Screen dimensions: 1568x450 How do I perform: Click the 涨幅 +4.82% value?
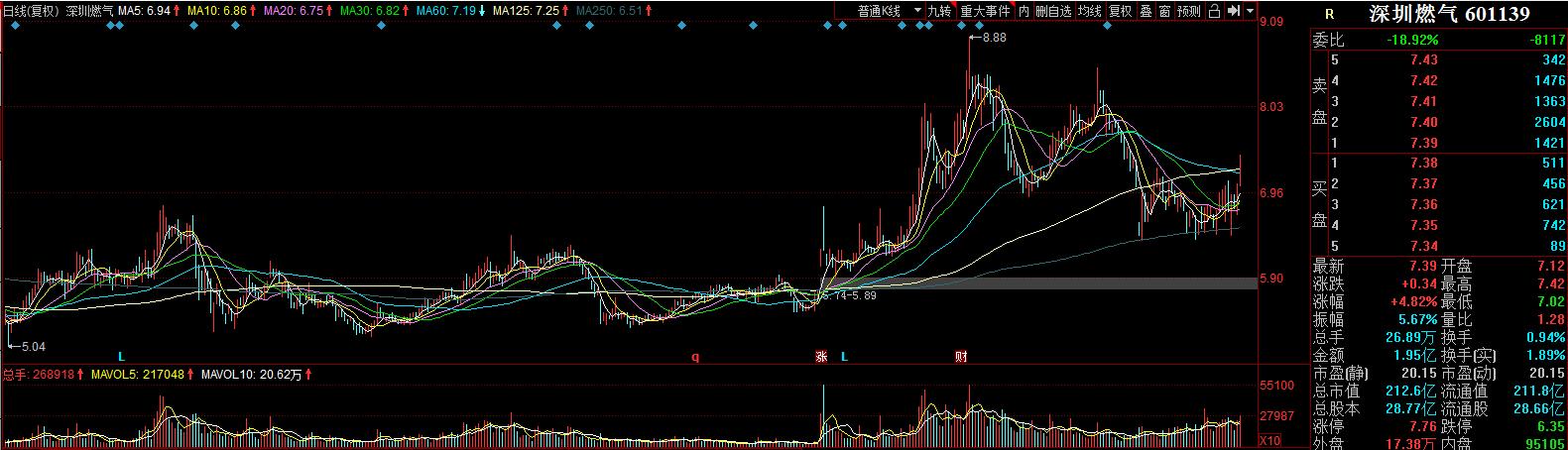pos(1413,302)
